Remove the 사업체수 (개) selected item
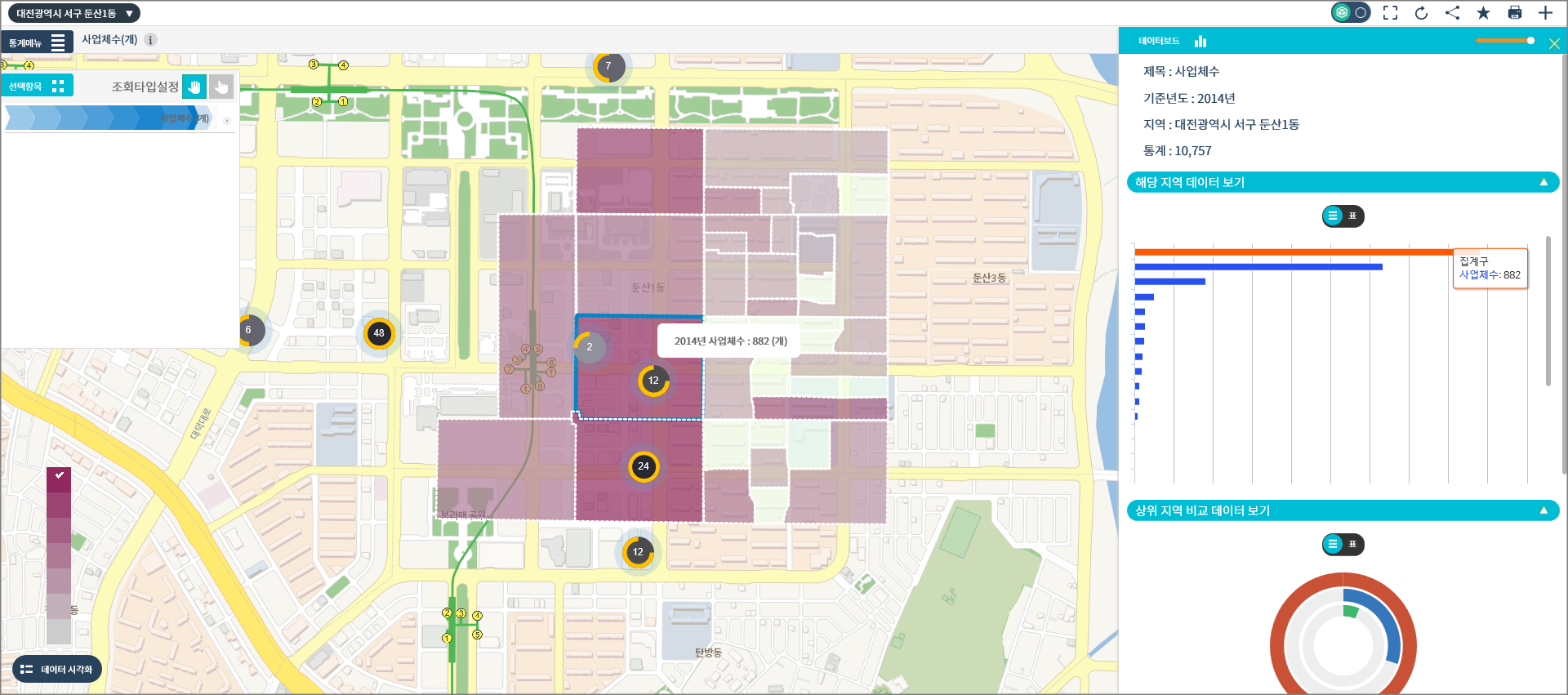The height and width of the screenshot is (695, 1568). coord(227,120)
